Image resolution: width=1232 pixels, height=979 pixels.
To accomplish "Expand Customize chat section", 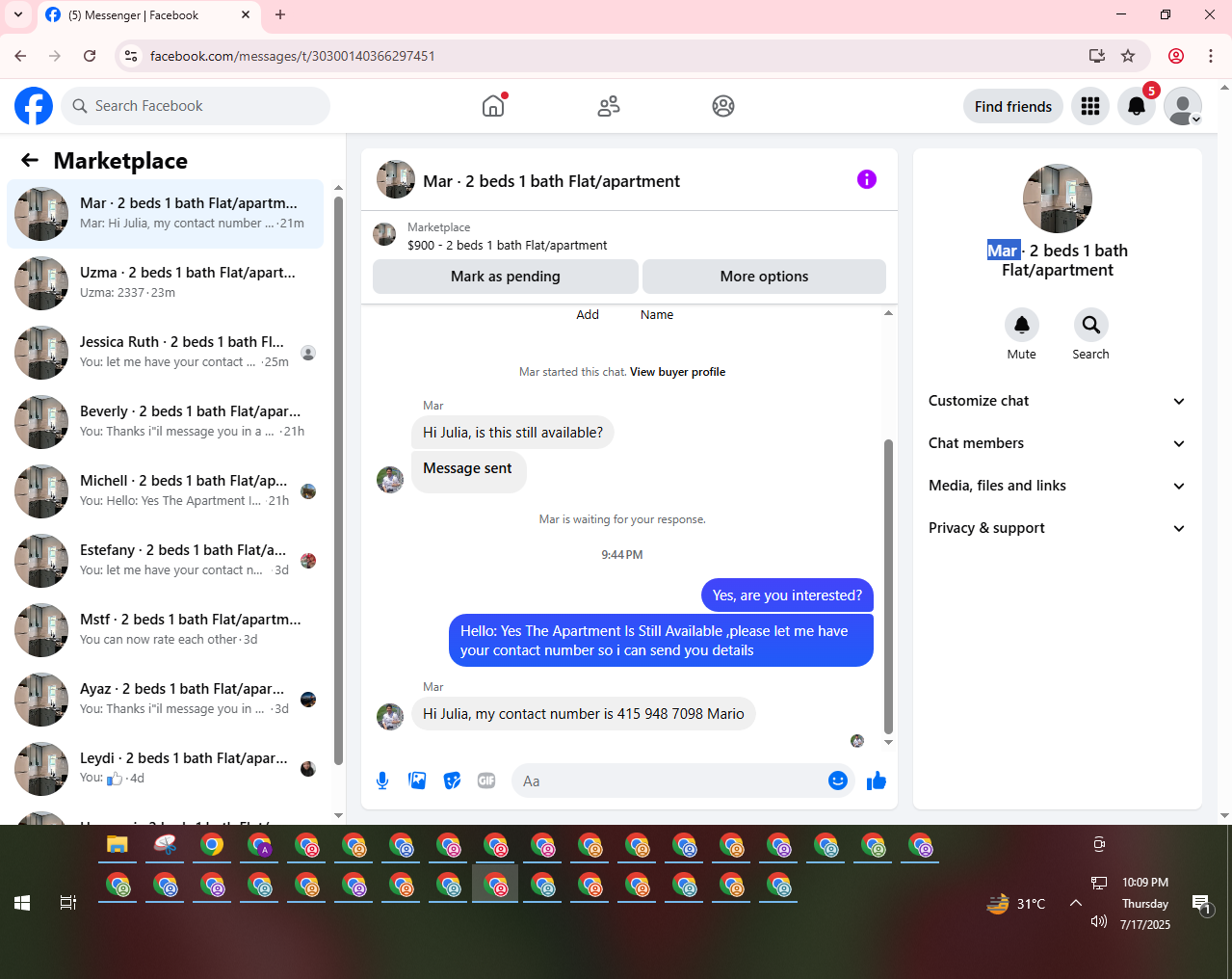I will pyautogui.click(x=1057, y=401).
